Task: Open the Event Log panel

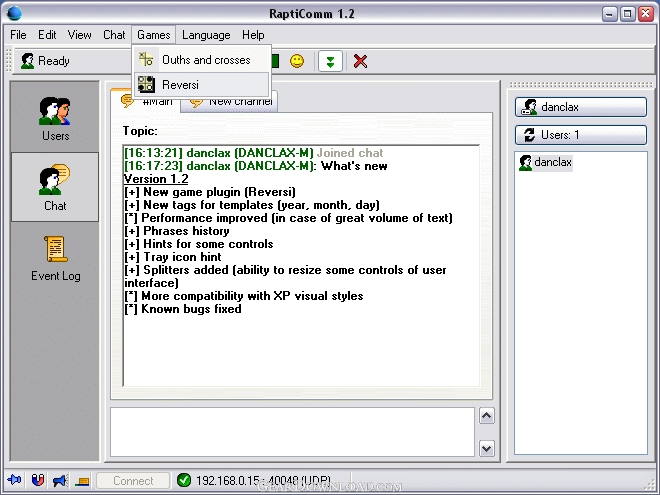Action: pos(55,258)
